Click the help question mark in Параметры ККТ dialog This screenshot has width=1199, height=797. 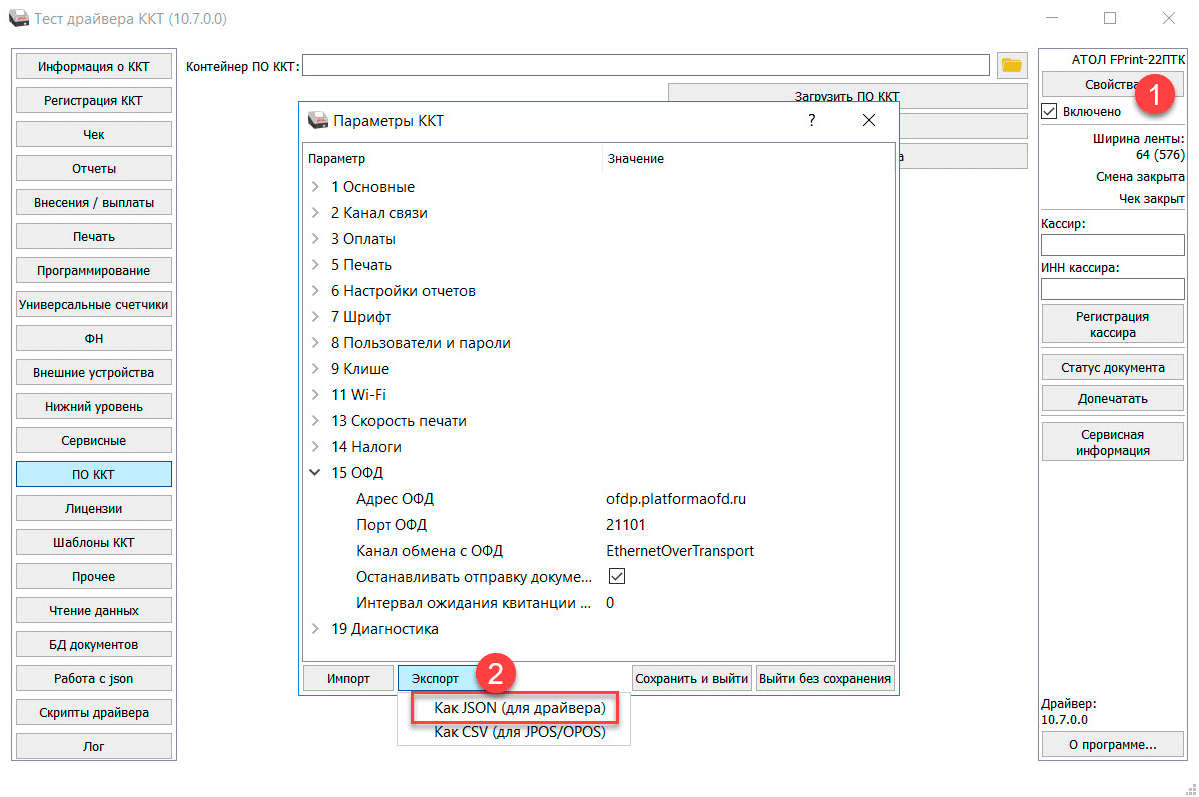[811, 121]
